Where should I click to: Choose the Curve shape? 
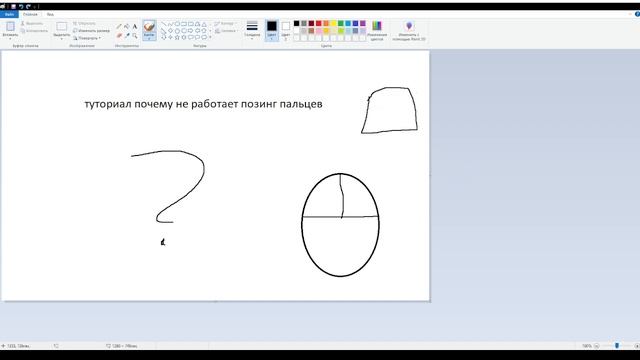171,24
